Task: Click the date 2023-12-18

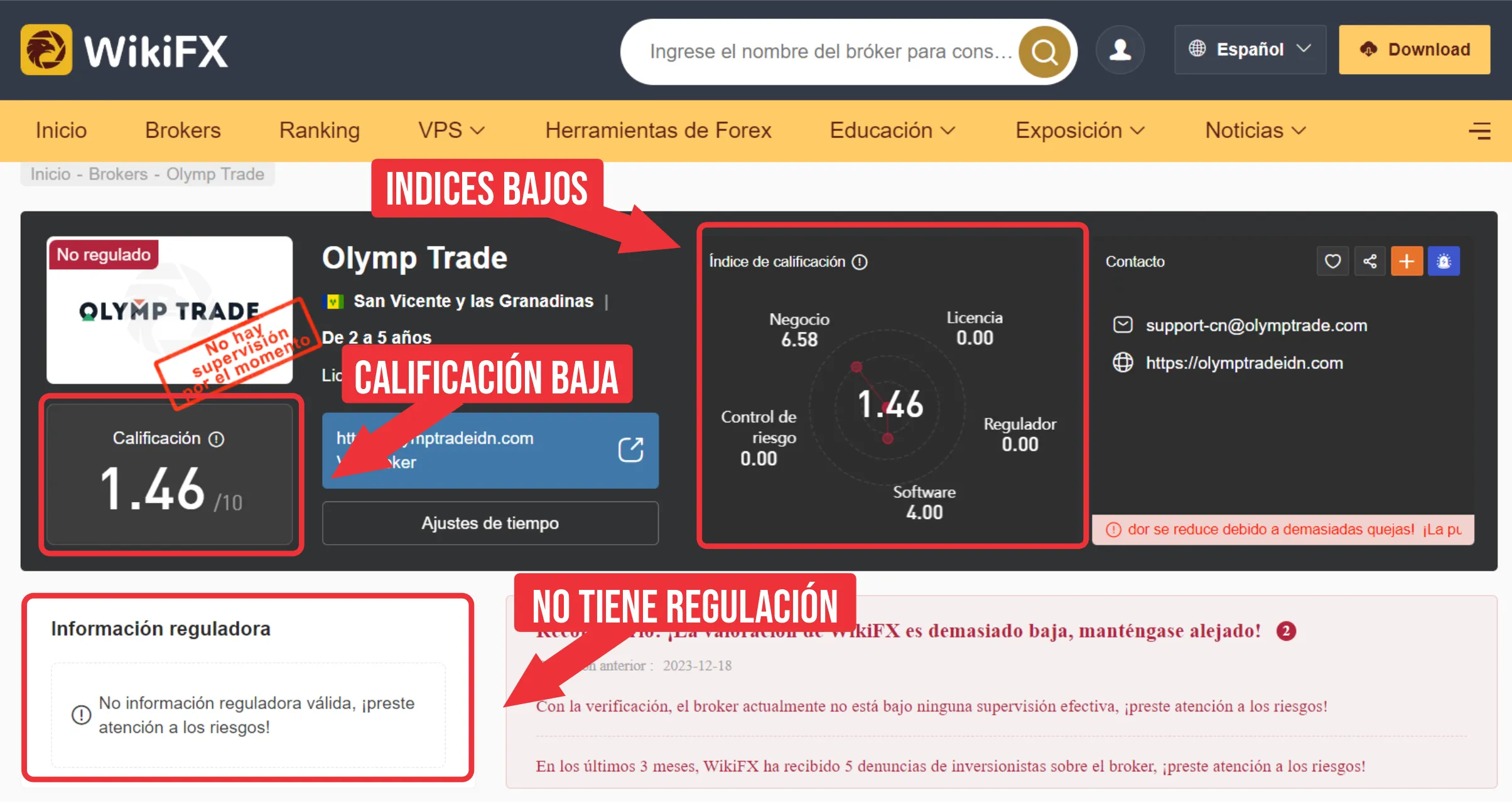Action: [x=697, y=665]
